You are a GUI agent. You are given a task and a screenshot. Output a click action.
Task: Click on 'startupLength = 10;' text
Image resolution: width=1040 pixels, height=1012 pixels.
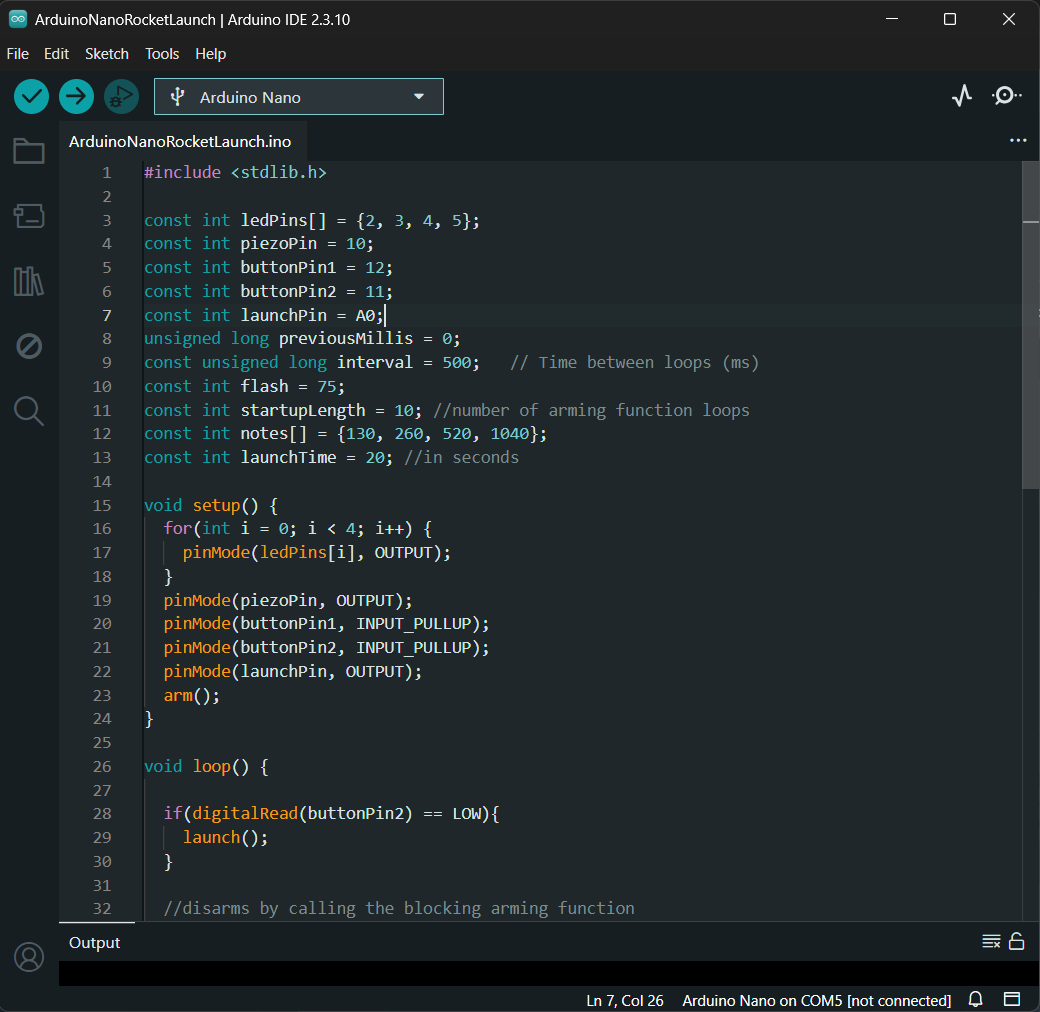(x=331, y=411)
